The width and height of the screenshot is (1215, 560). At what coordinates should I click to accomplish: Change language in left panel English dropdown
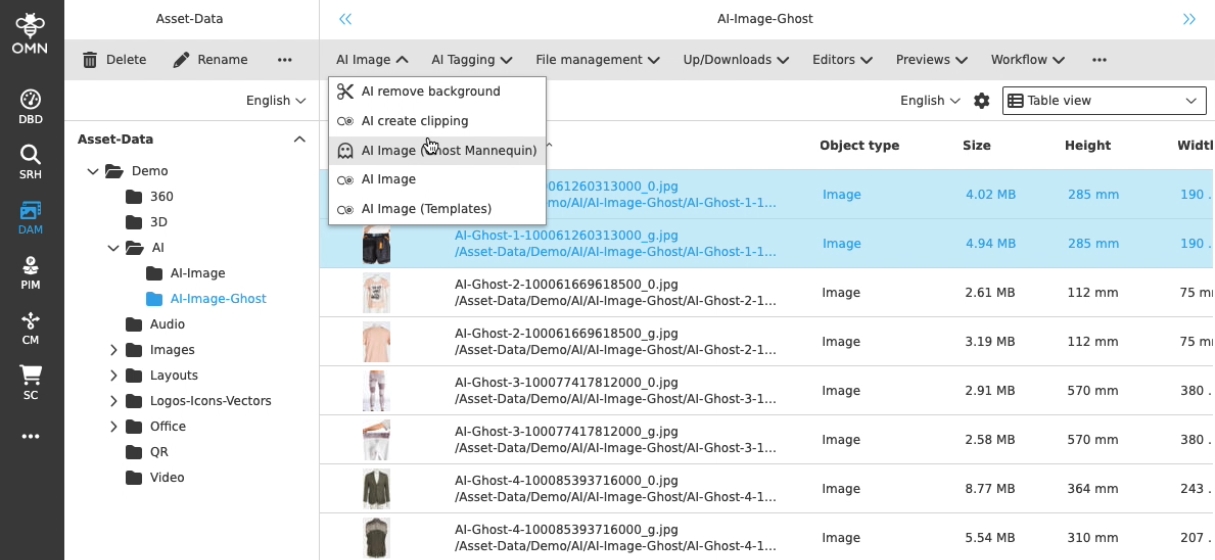coord(276,100)
